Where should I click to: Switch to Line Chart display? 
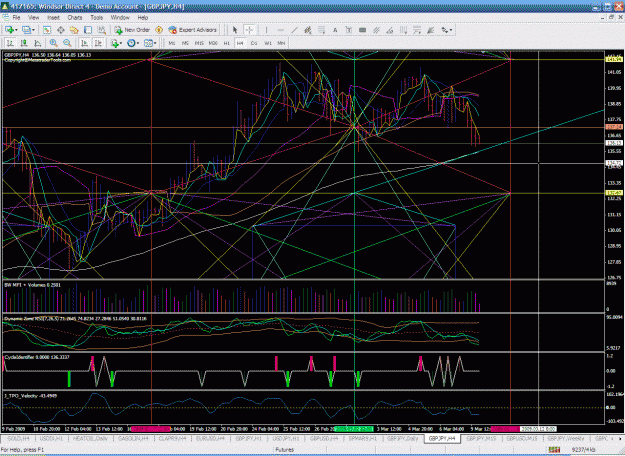click(x=37, y=43)
